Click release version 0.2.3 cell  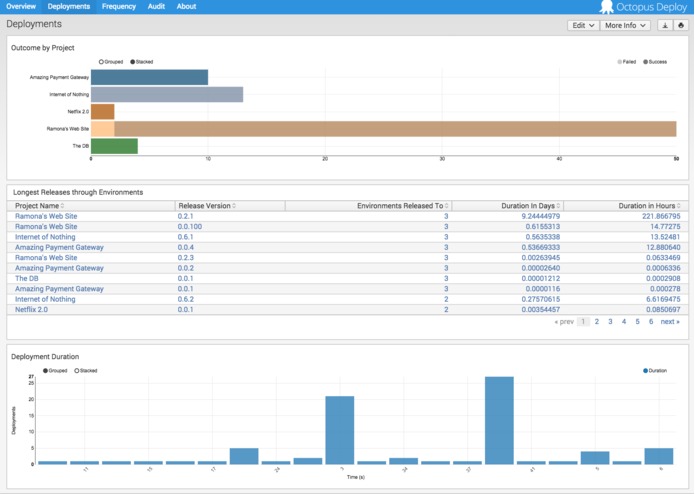click(186, 257)
